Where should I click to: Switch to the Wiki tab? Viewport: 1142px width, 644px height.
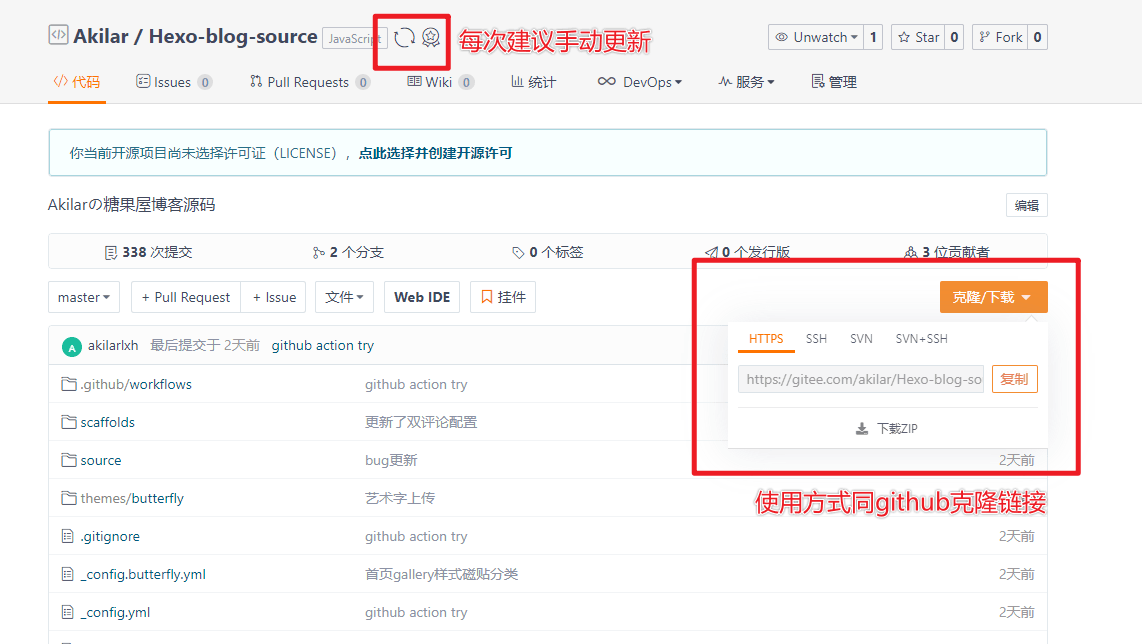coord(438,82)
